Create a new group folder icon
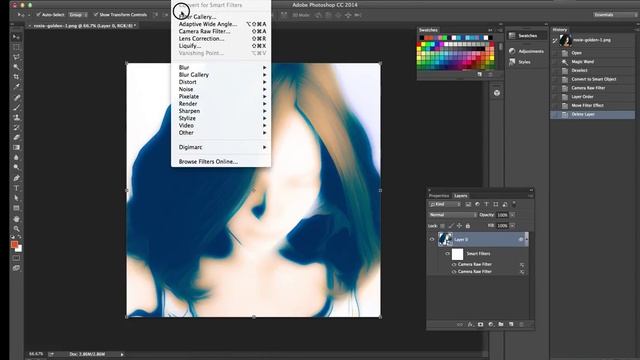640x360 pixels. [501, 324]
